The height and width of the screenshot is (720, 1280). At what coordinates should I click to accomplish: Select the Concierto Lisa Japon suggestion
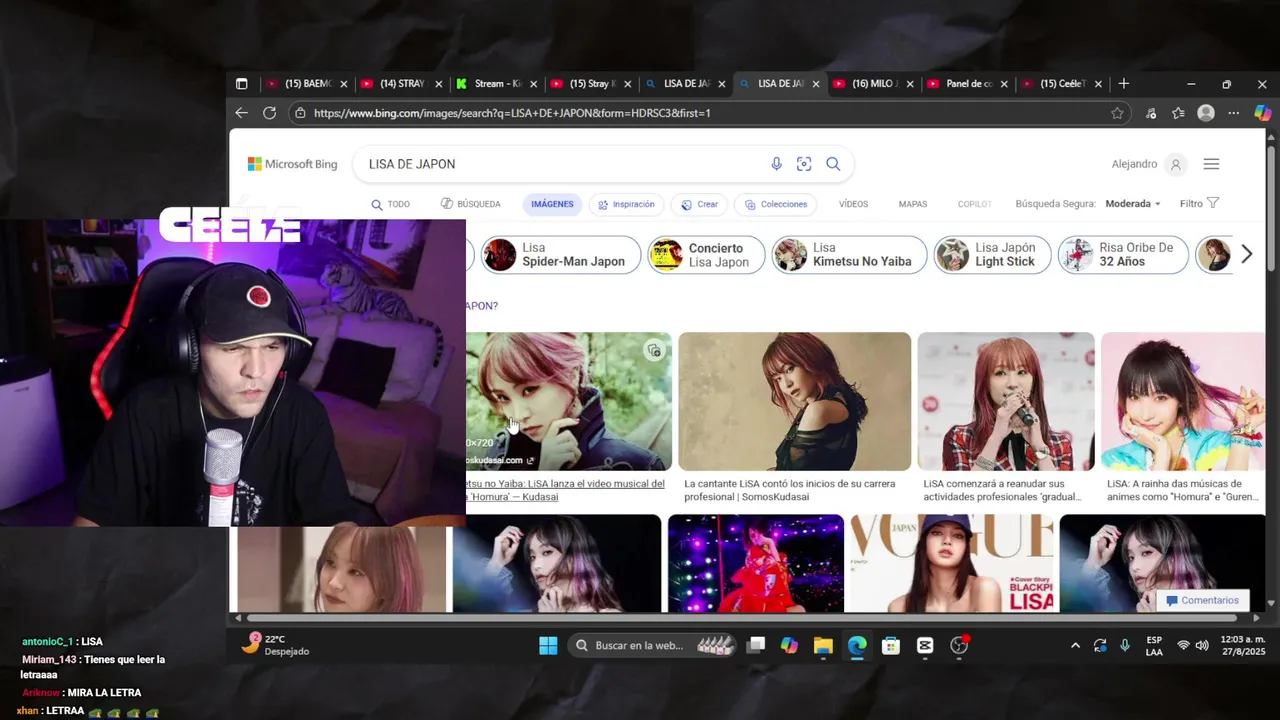pos(706,255)
